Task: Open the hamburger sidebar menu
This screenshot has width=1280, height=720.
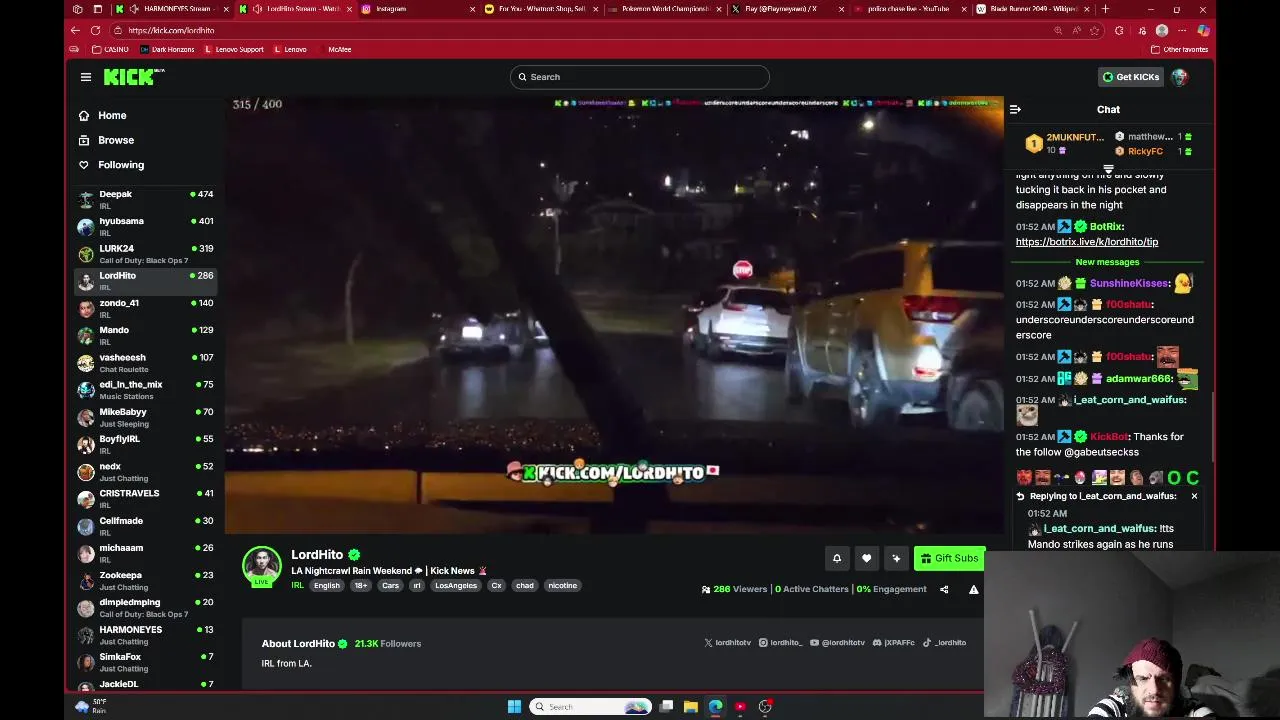Action: [x=86, y=77]
